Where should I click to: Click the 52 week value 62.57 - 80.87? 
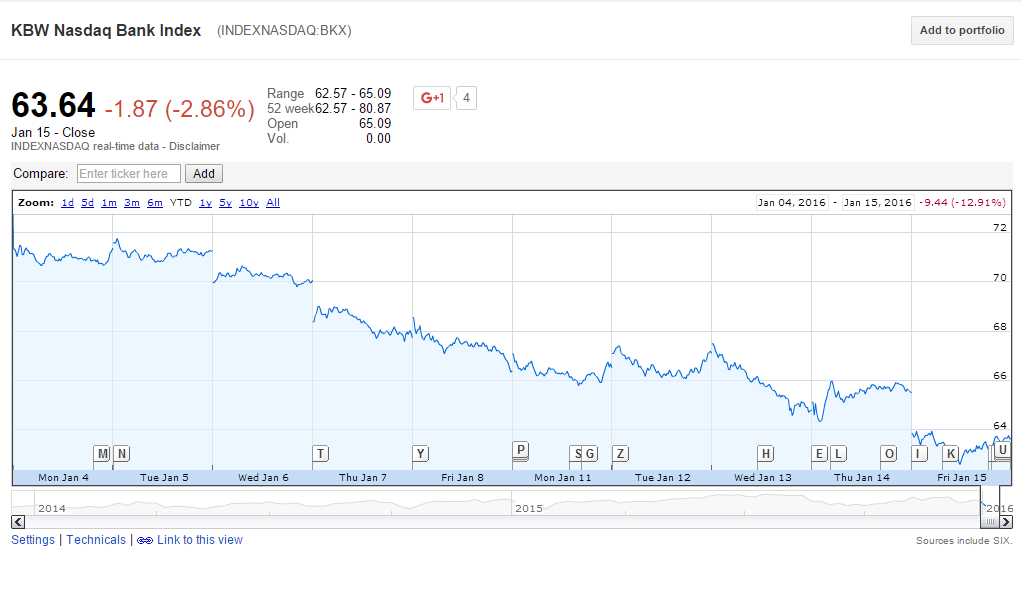click(353, 109)
